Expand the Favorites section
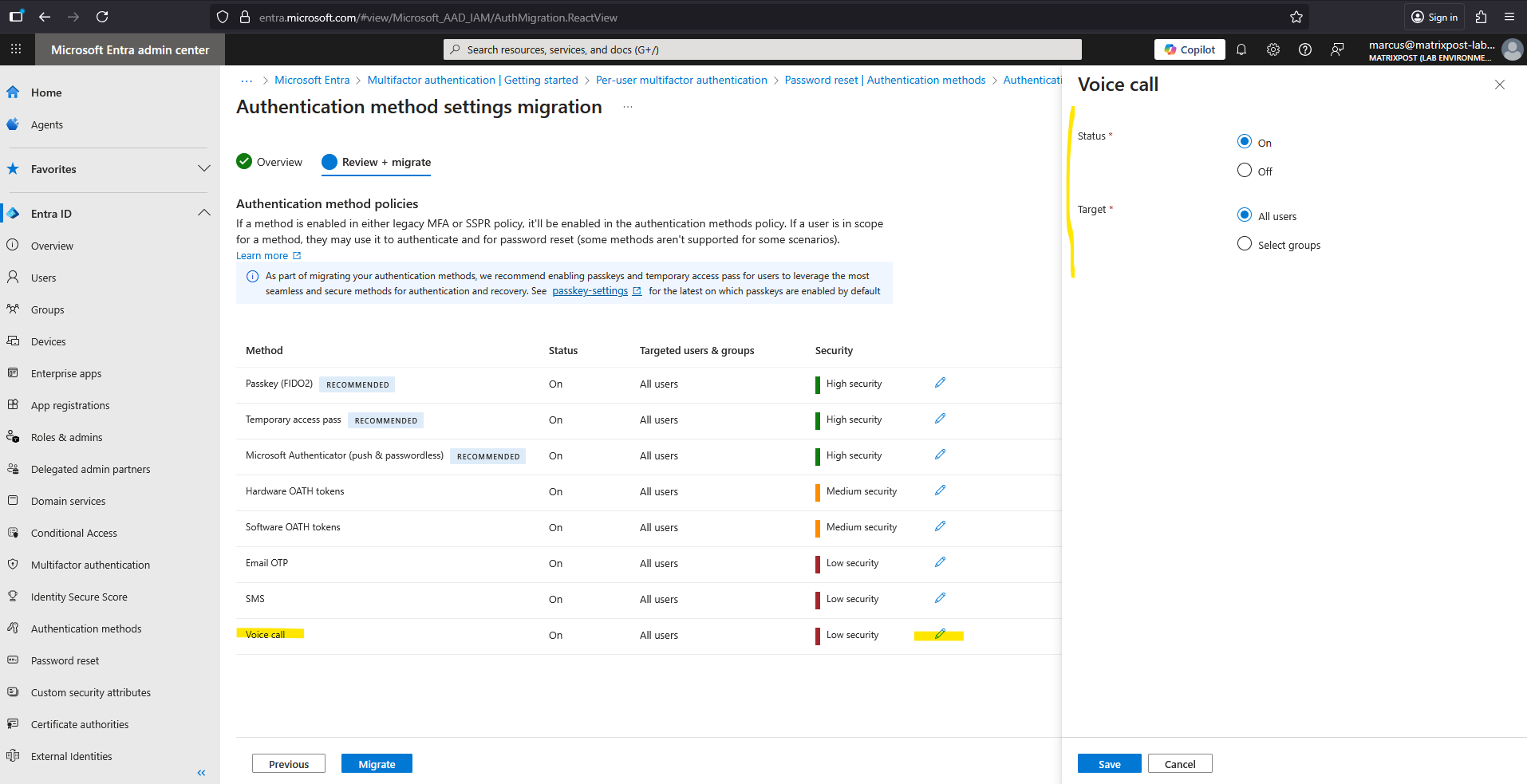 (x=204, y=168)
